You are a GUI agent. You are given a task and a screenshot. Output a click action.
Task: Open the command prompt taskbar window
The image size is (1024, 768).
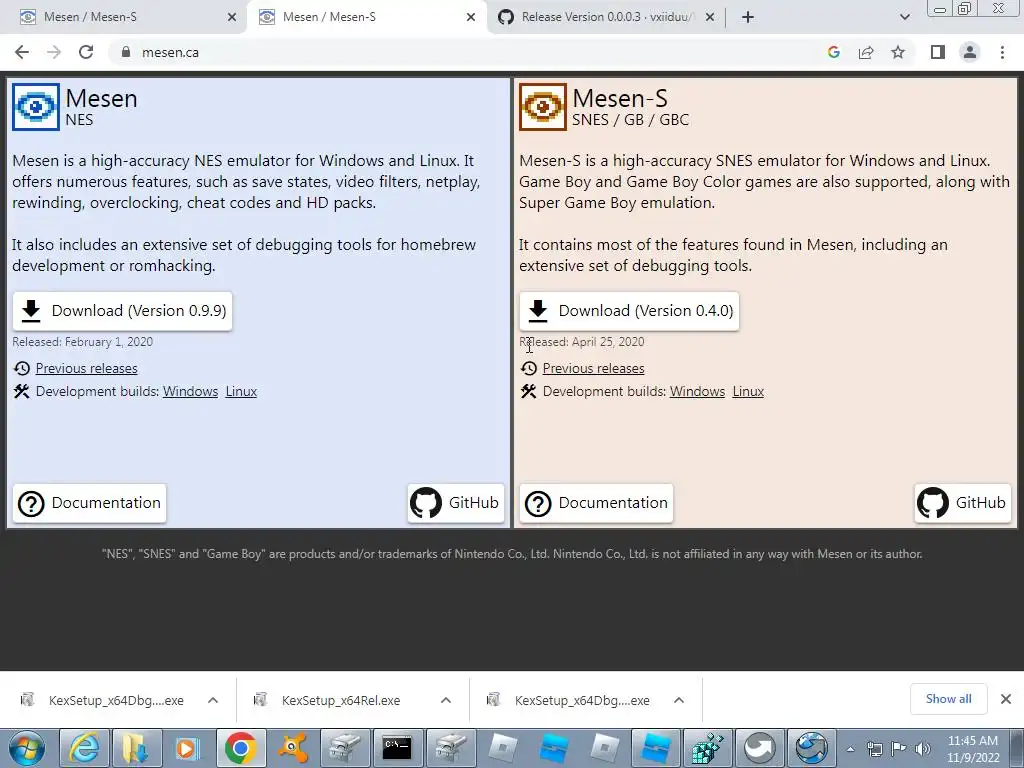tap(397, 748)
